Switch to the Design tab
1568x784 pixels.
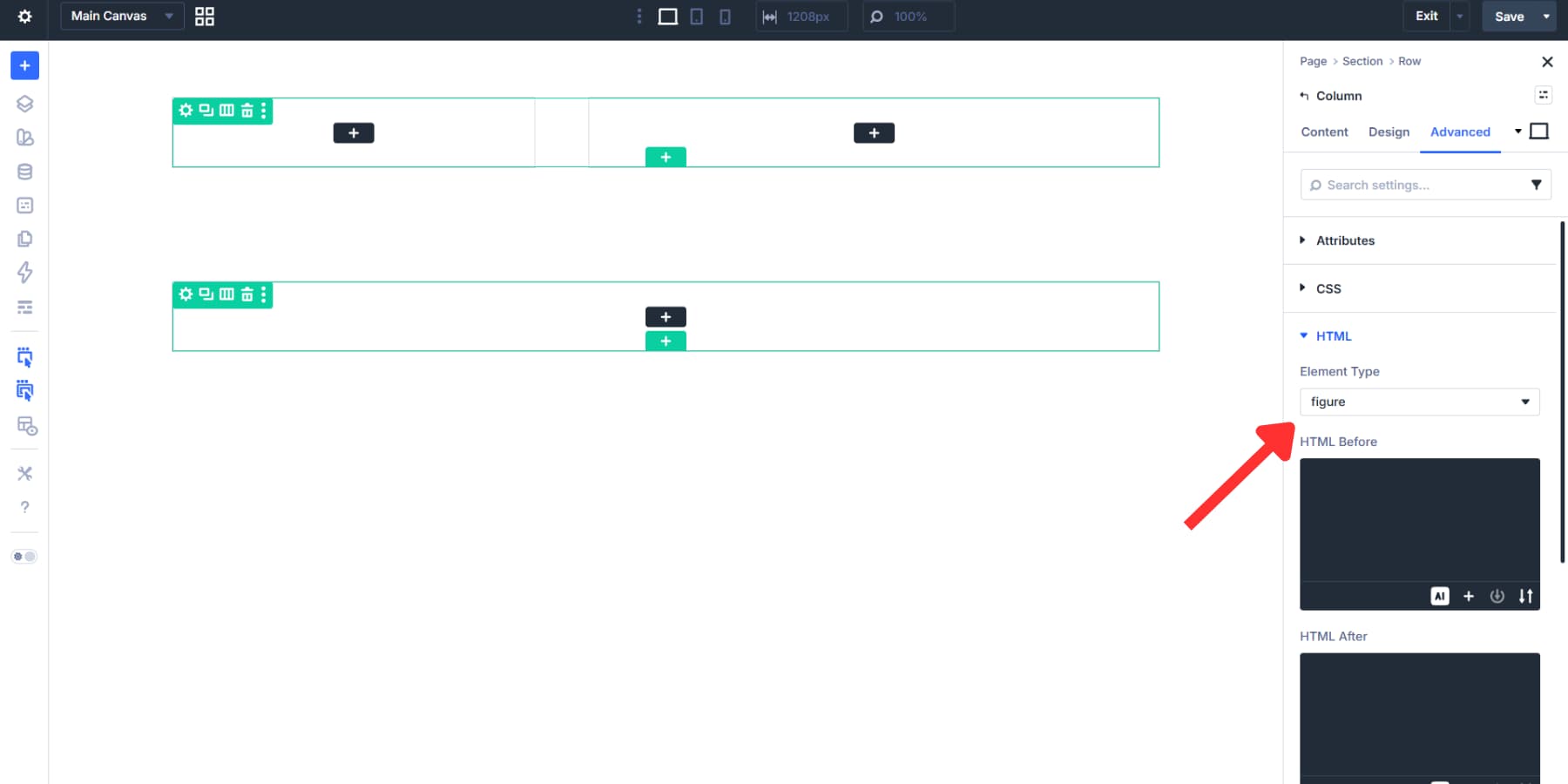tap(1389, 132)
